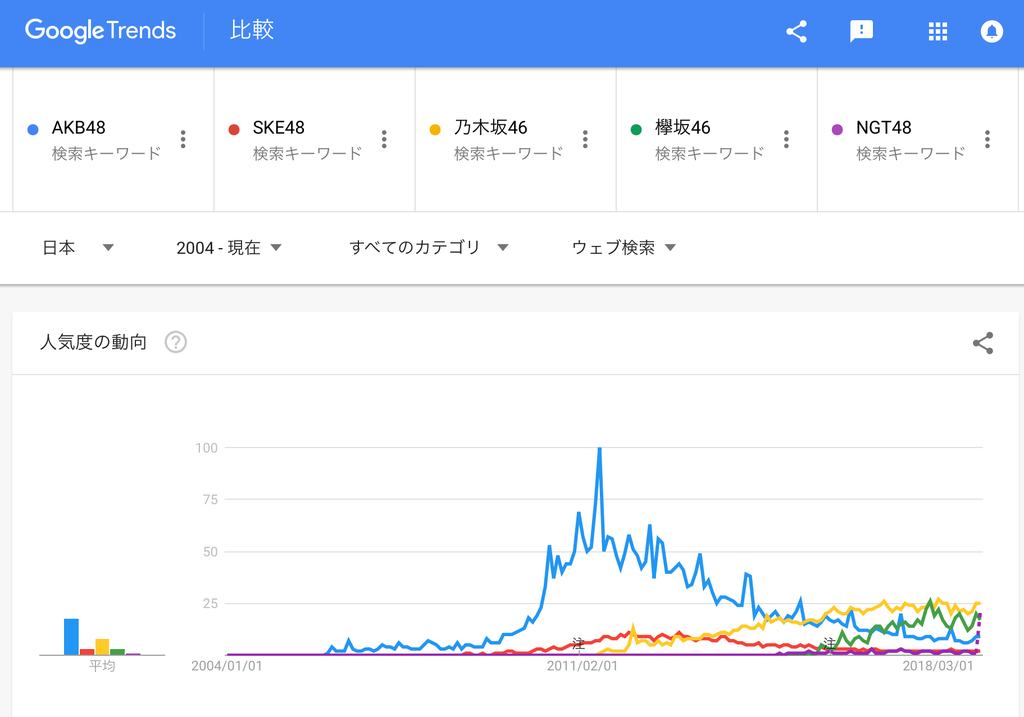Click the blue AKB48 average bar
The image size is (1024, 717).
tap(71, 637)
